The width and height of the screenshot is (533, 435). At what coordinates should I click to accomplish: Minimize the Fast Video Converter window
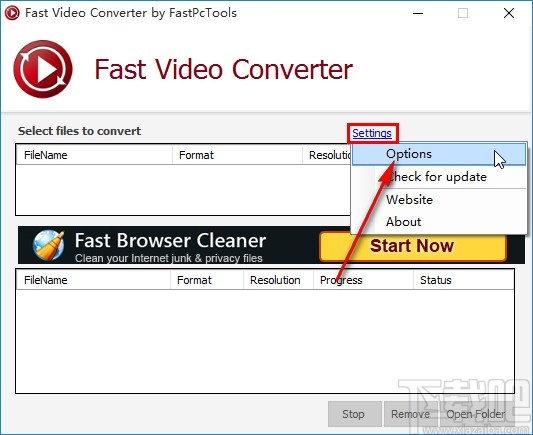click(418, 14)
